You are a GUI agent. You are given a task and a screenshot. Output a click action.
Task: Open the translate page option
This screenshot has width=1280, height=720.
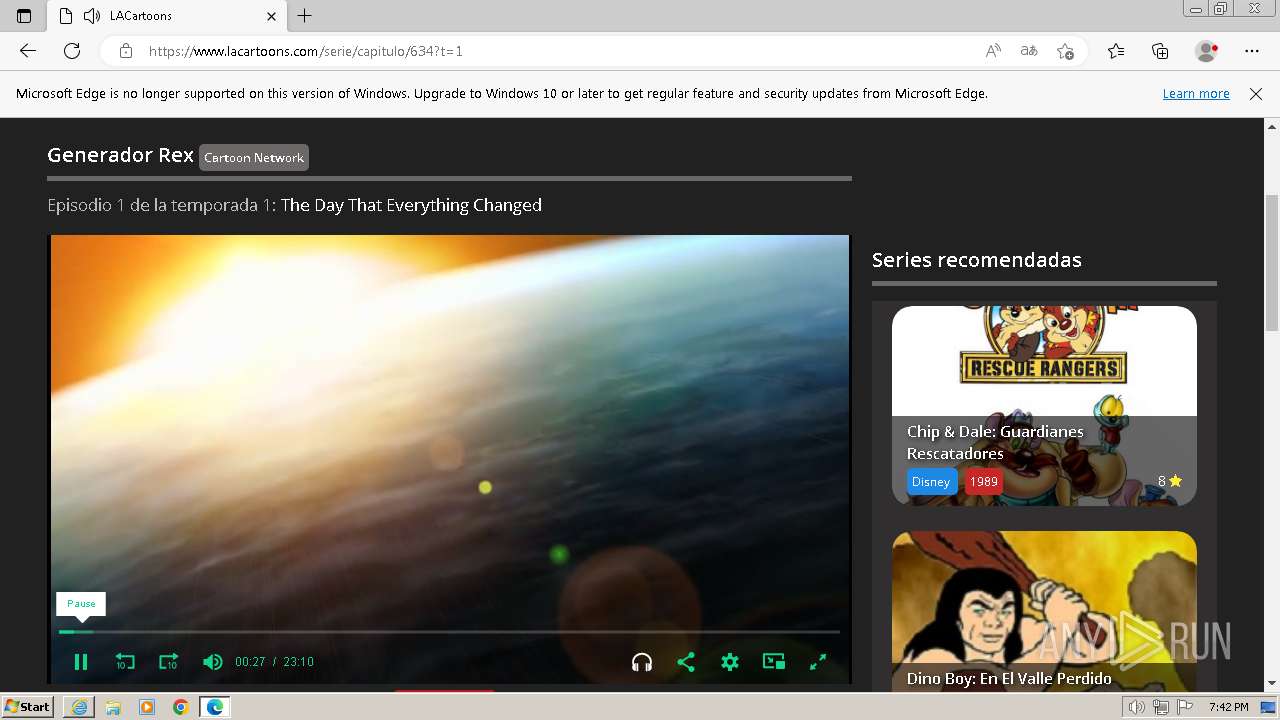tap(1029, 51)
